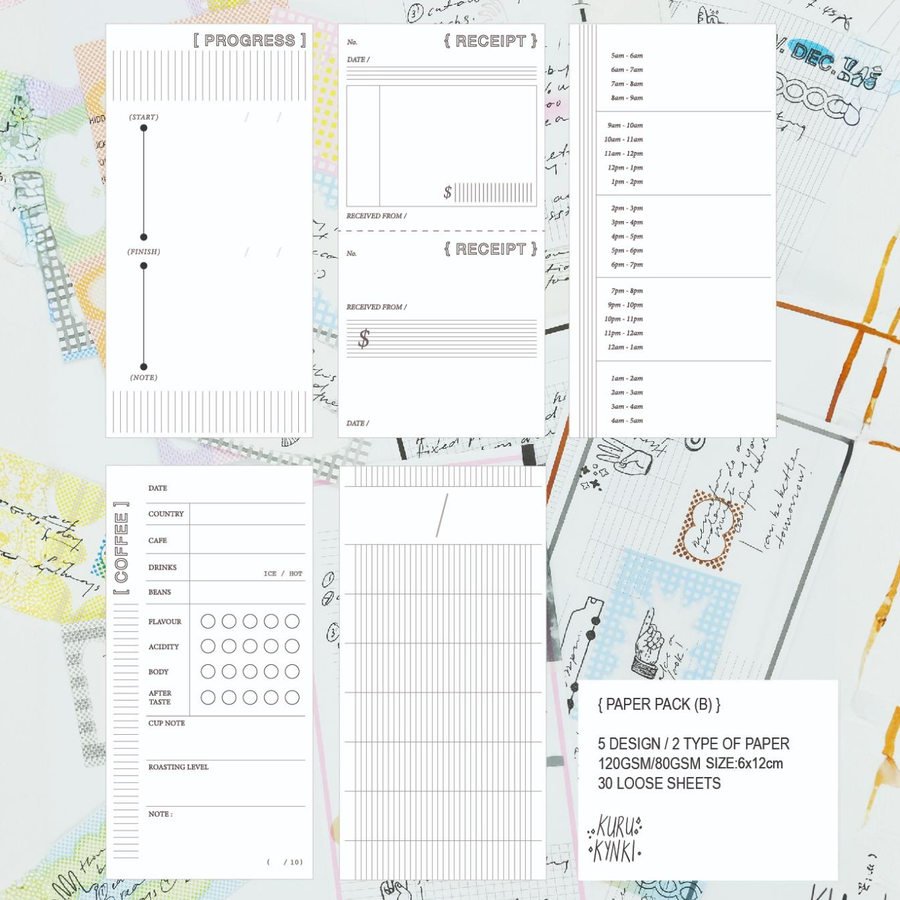This screenshot has height=900, width=900.
Task: Select the fourth AFTER TASTE rating circle
Action: click(x=271, y=697)
